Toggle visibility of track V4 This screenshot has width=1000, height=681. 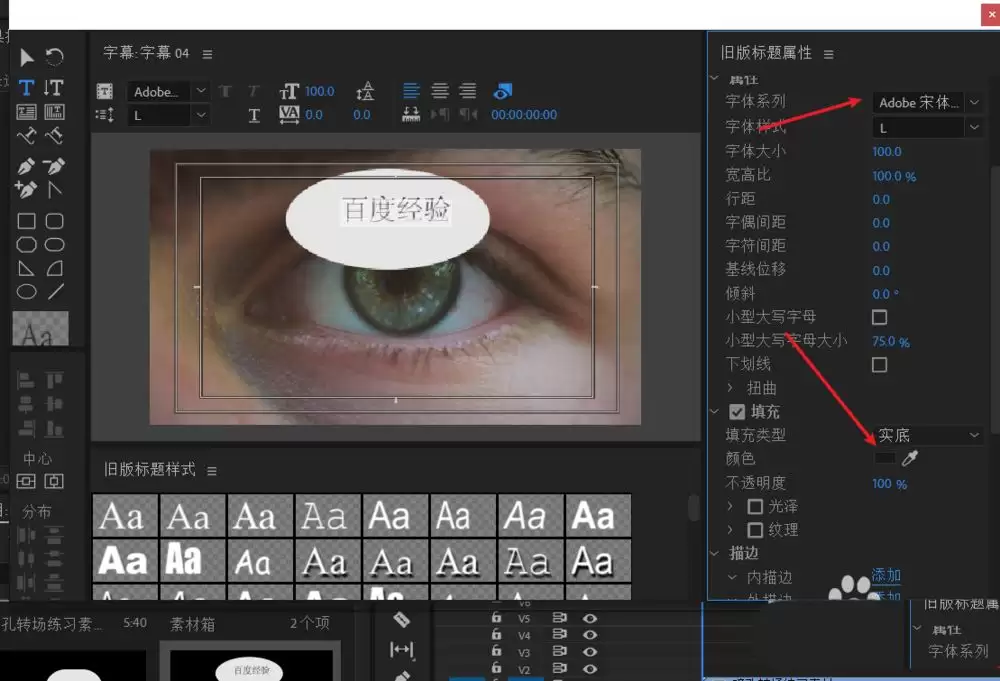[x=590, y=635]
